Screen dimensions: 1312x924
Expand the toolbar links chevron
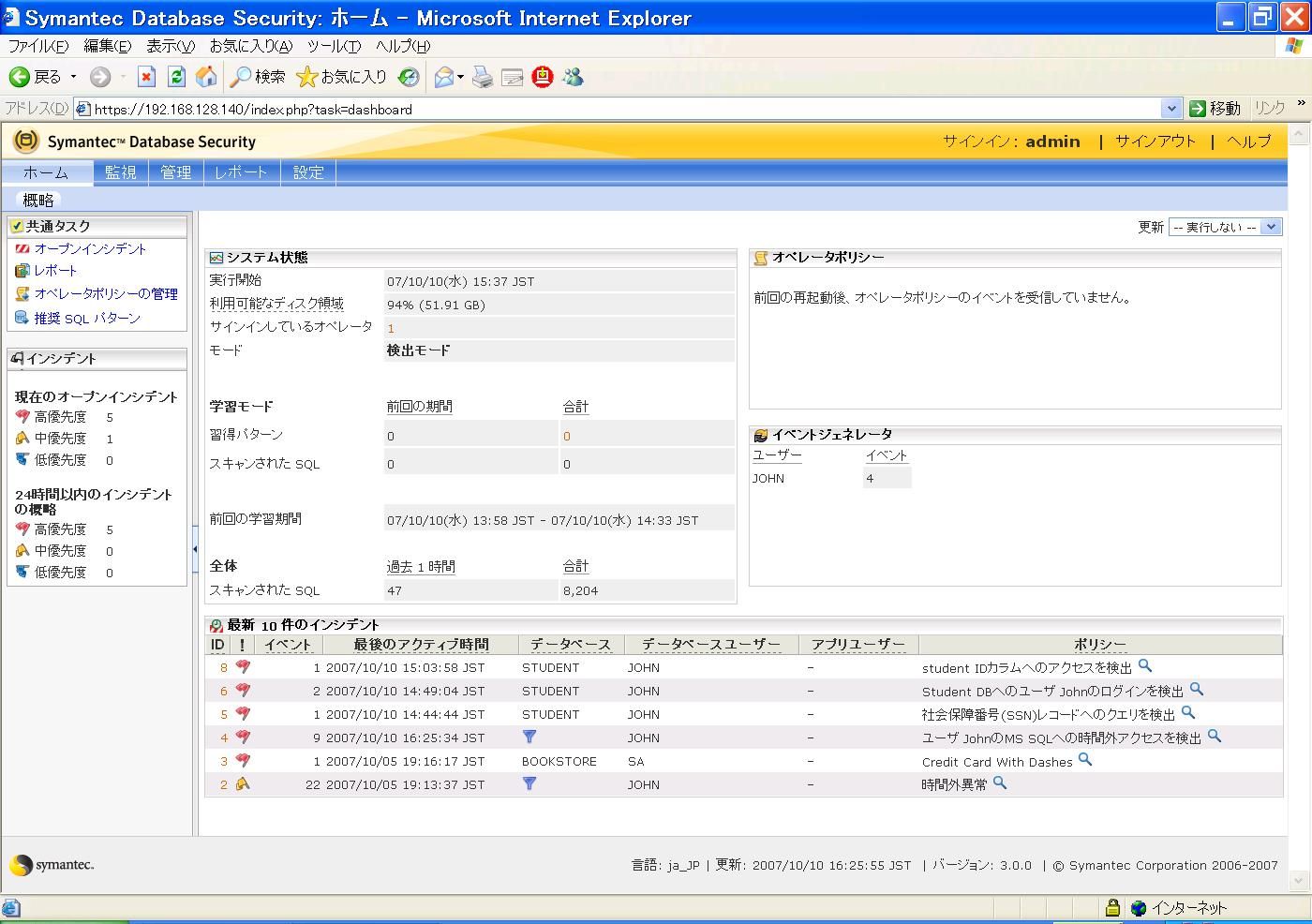(1301, 103)
